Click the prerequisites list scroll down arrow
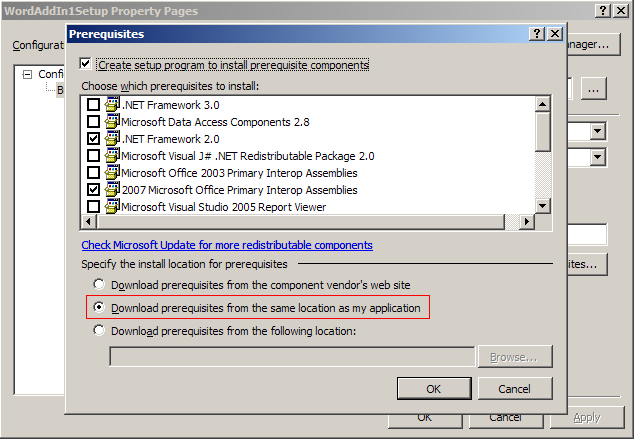Image resolution: width=634 pixels, height=439 pixels. point(543,206)
